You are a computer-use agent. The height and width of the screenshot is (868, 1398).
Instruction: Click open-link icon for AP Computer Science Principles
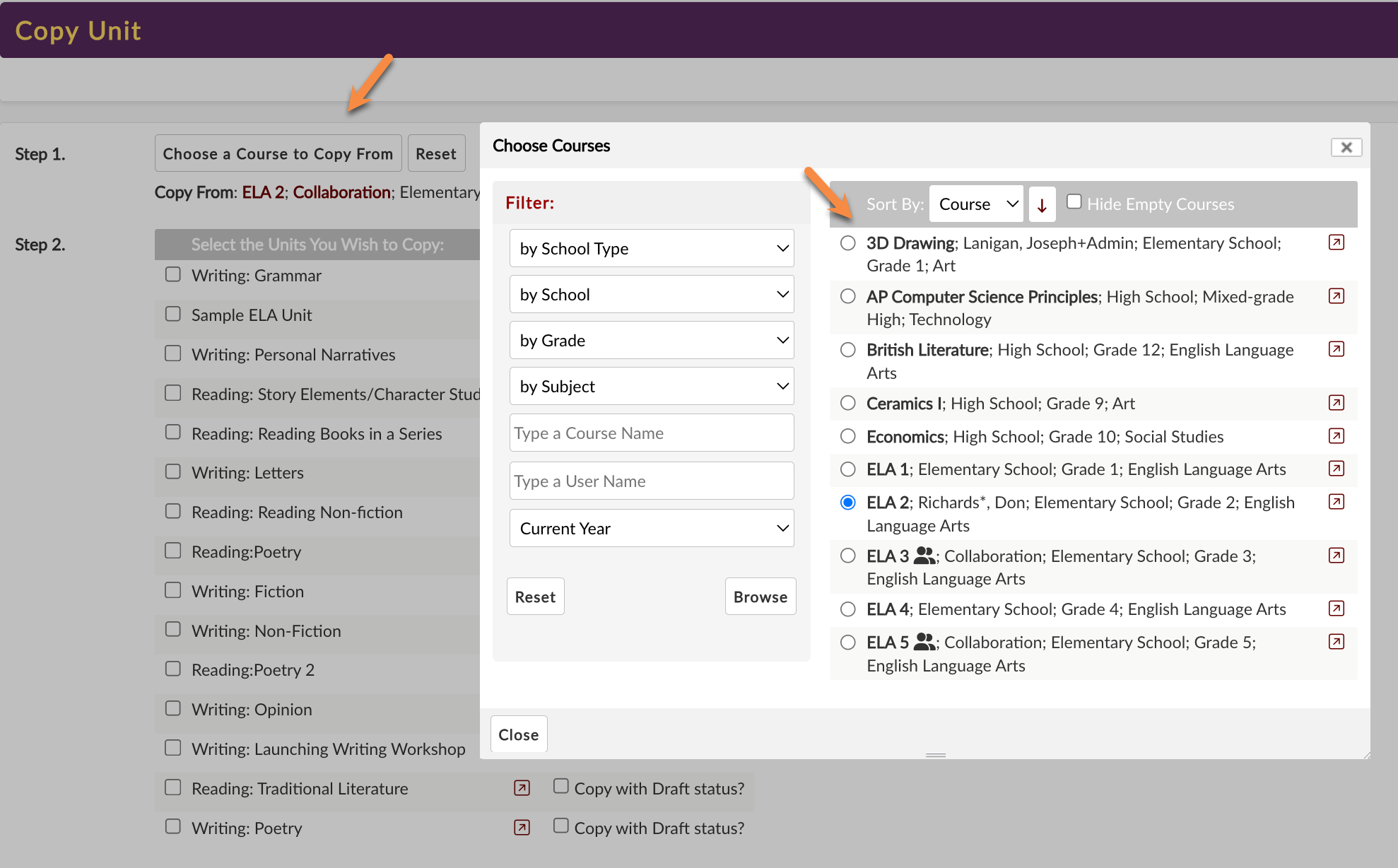pyautogui.click(x=1336, y=296)
